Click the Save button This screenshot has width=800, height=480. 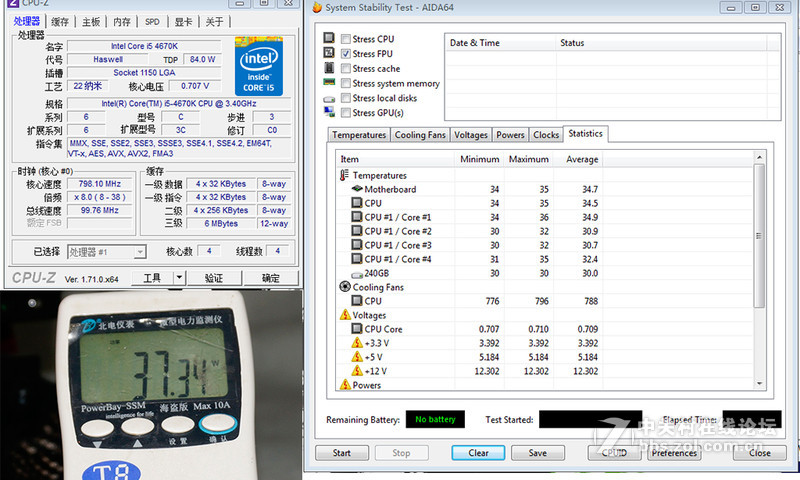pos(538,453)
